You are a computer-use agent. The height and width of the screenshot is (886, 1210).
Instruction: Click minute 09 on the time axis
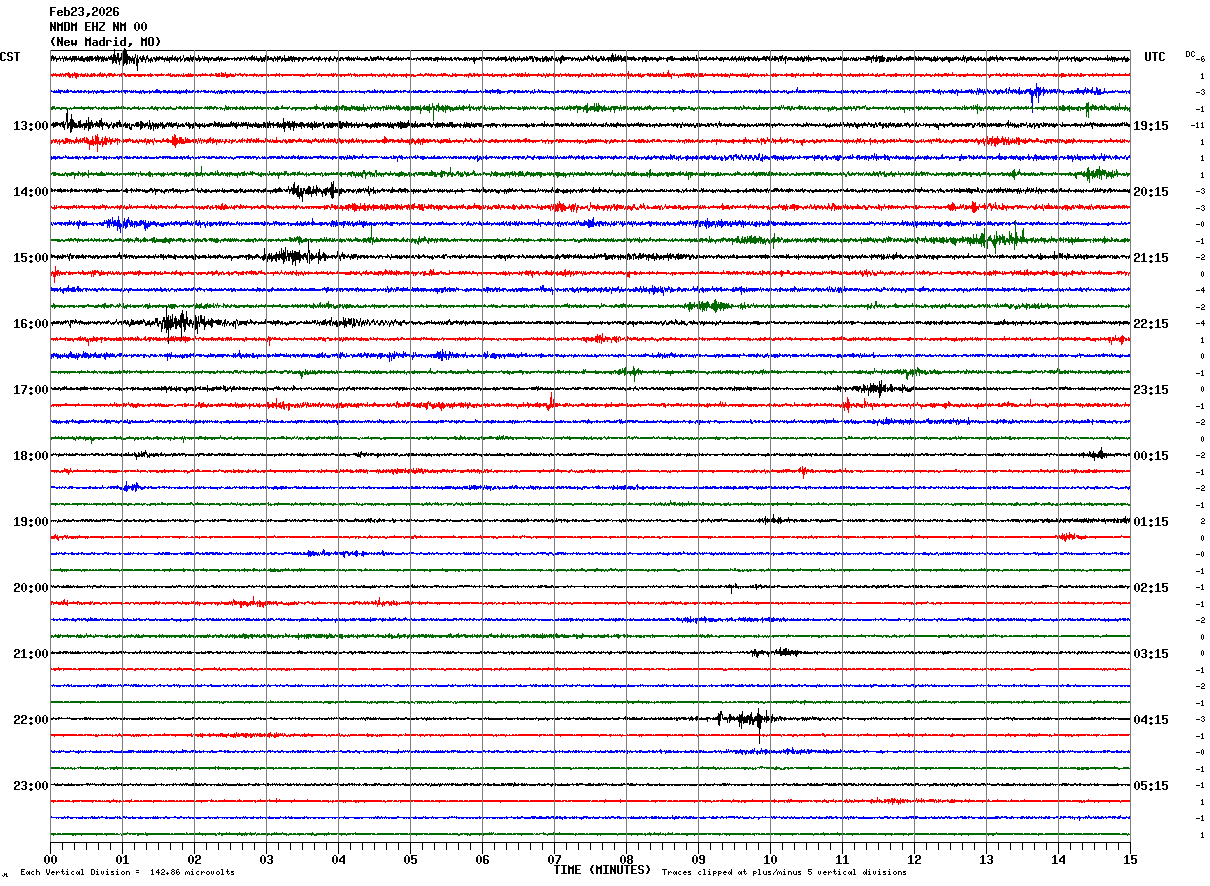pos(698,859)
